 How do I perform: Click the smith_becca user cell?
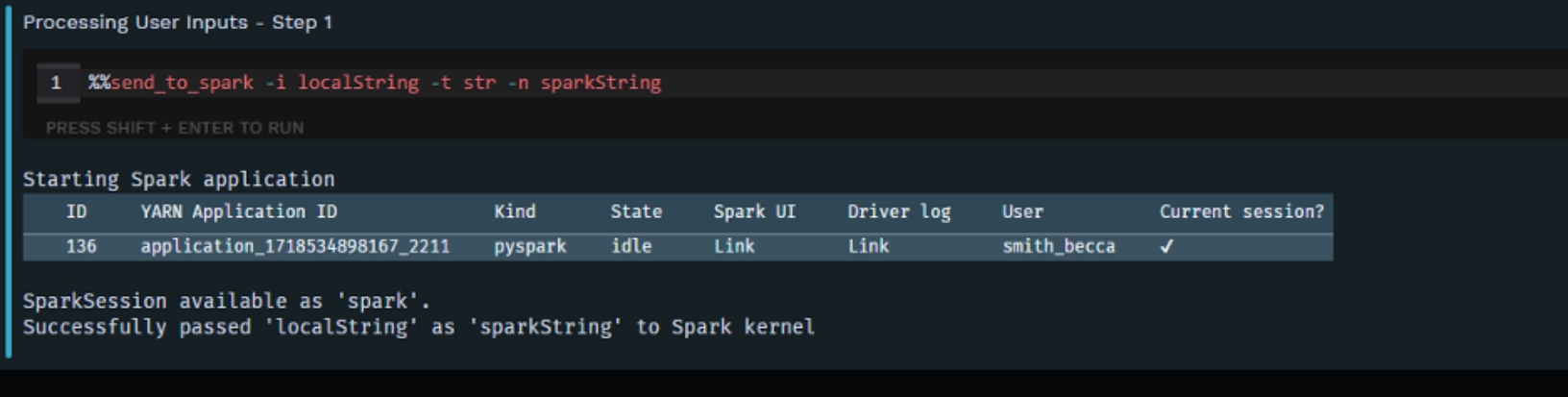coord(1059,246)
